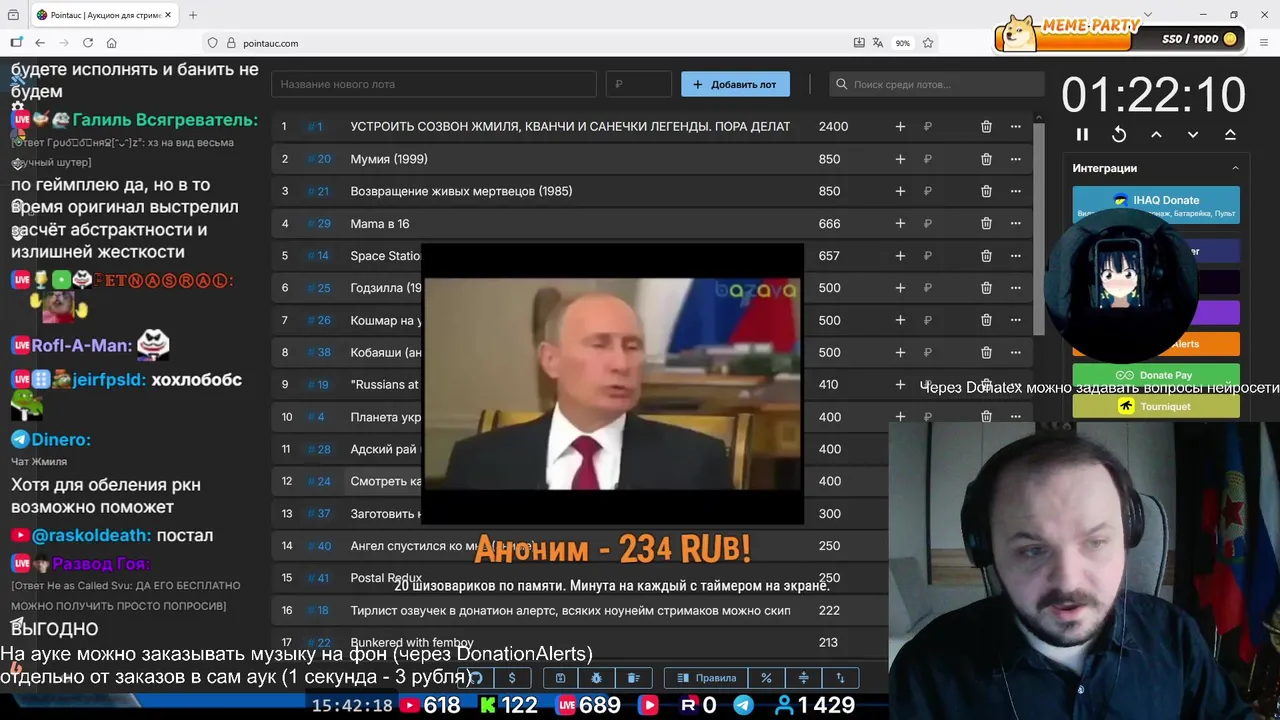The height and width of the screenshot is (720, 1280).
Task: Open the browser translate page icon
Action: click(878, 43)
